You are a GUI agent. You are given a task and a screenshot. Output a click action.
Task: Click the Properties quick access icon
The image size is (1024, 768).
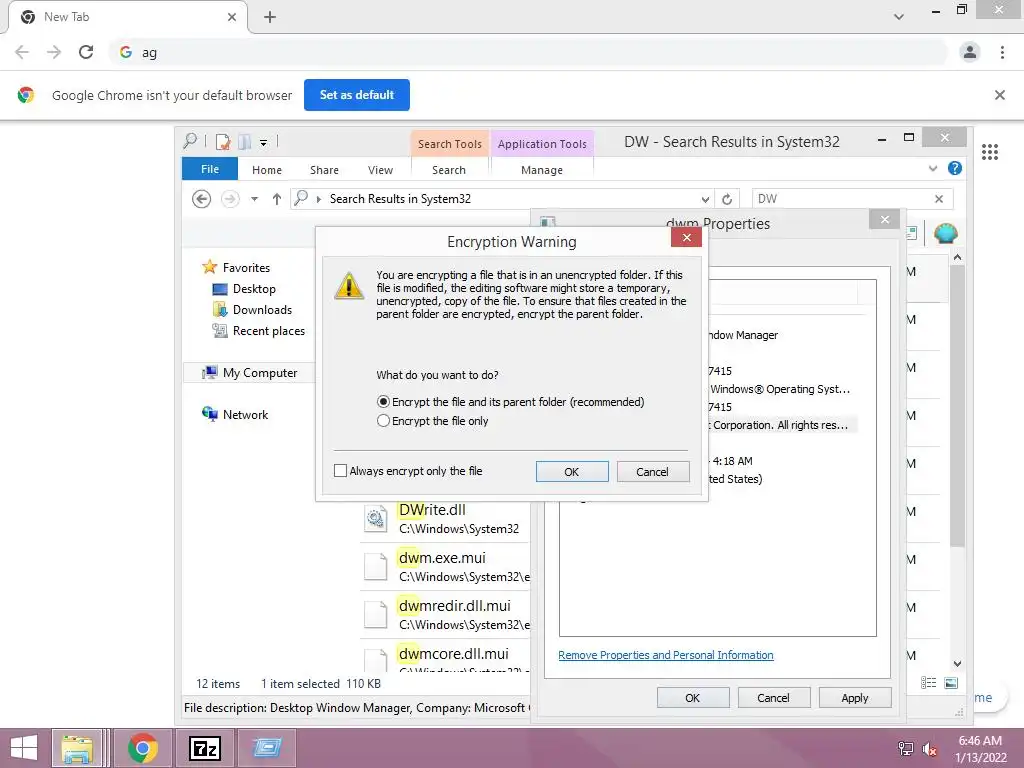223,141
